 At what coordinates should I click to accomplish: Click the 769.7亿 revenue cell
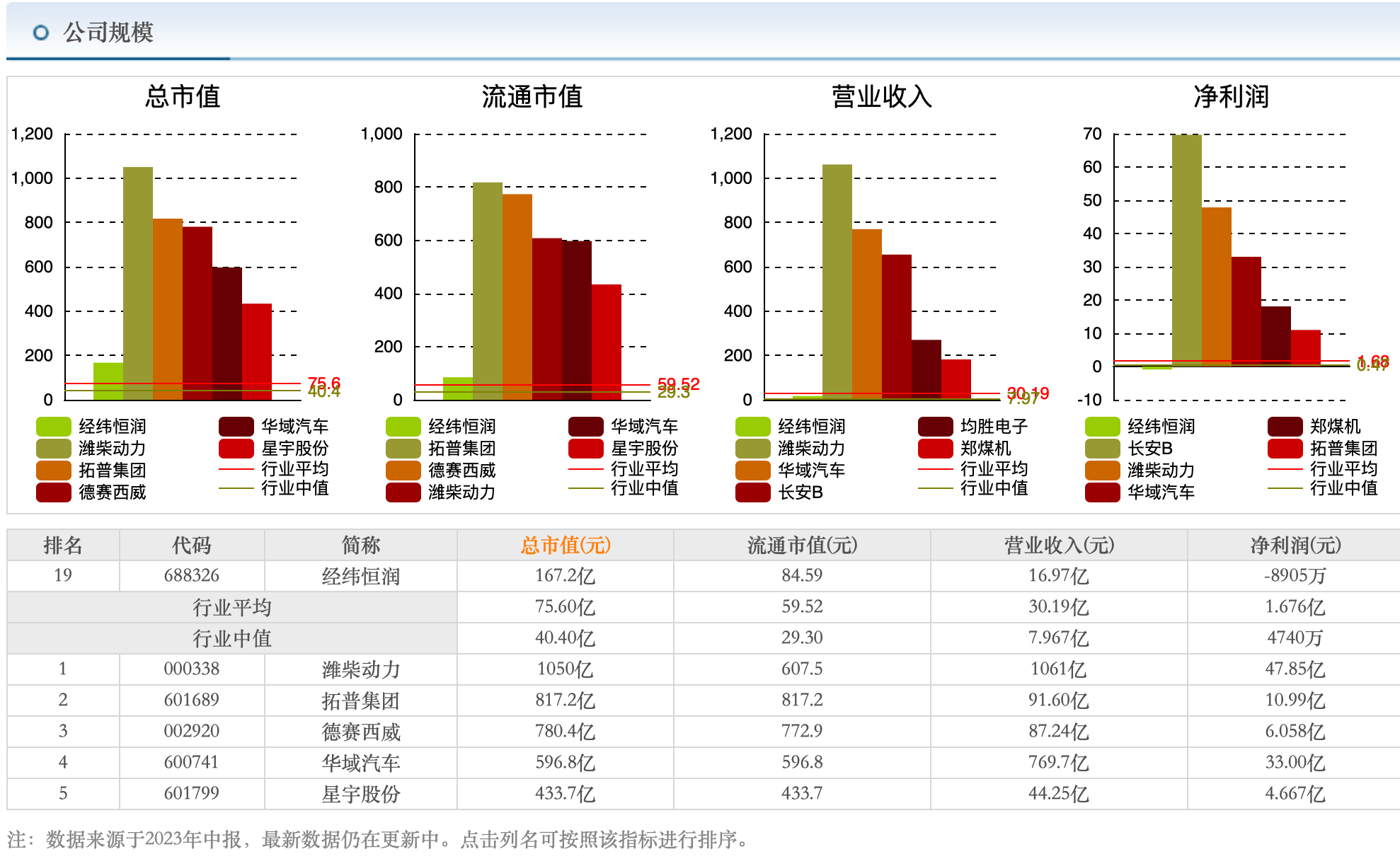click(x=1059, y=763)
